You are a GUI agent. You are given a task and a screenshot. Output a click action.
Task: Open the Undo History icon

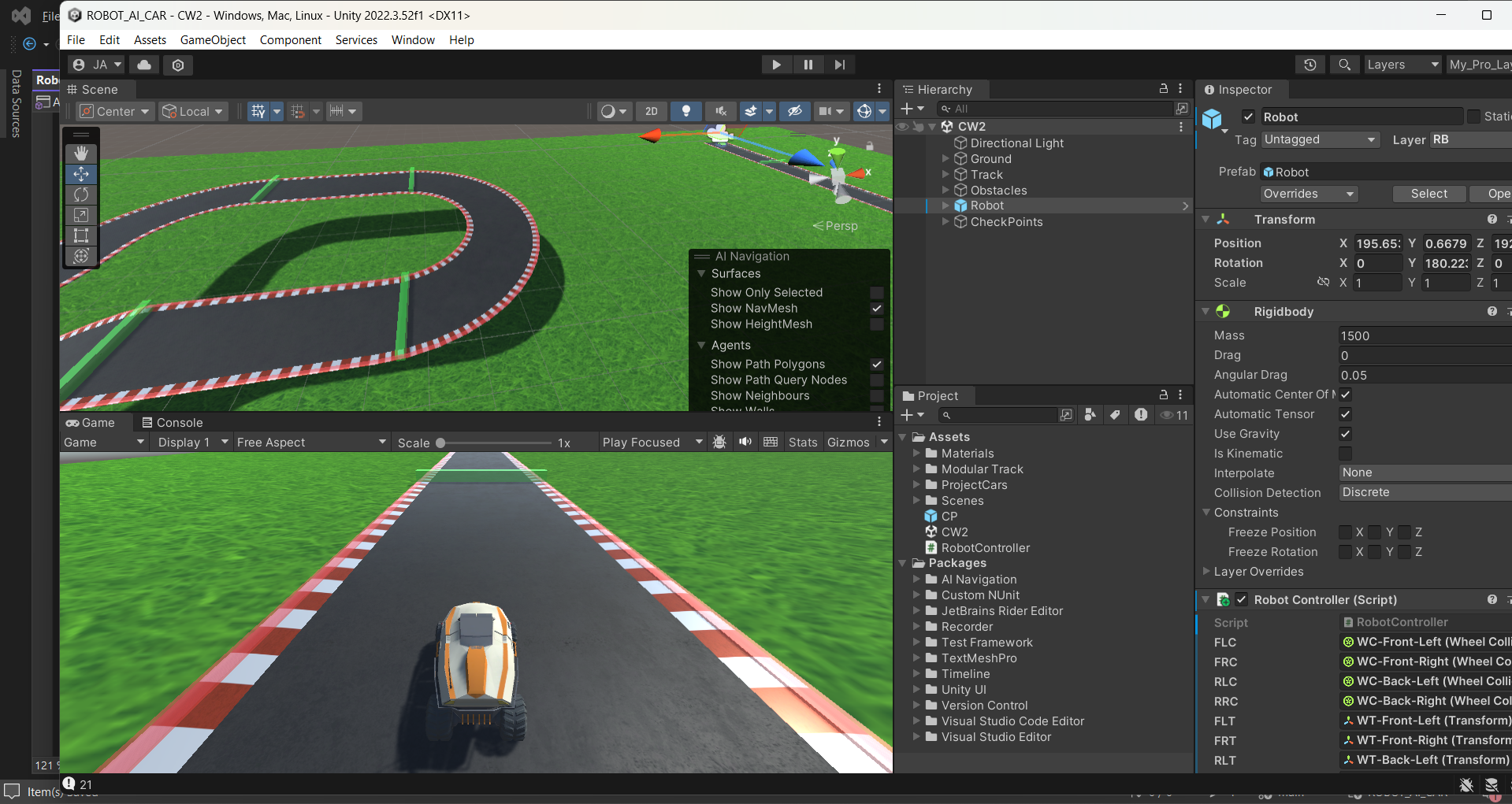tap(1310, 65)
